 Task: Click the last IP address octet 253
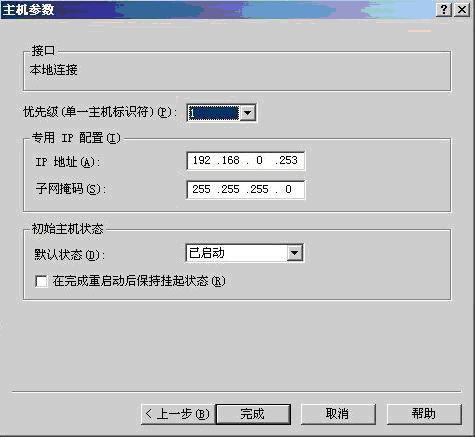coord(288,160)
